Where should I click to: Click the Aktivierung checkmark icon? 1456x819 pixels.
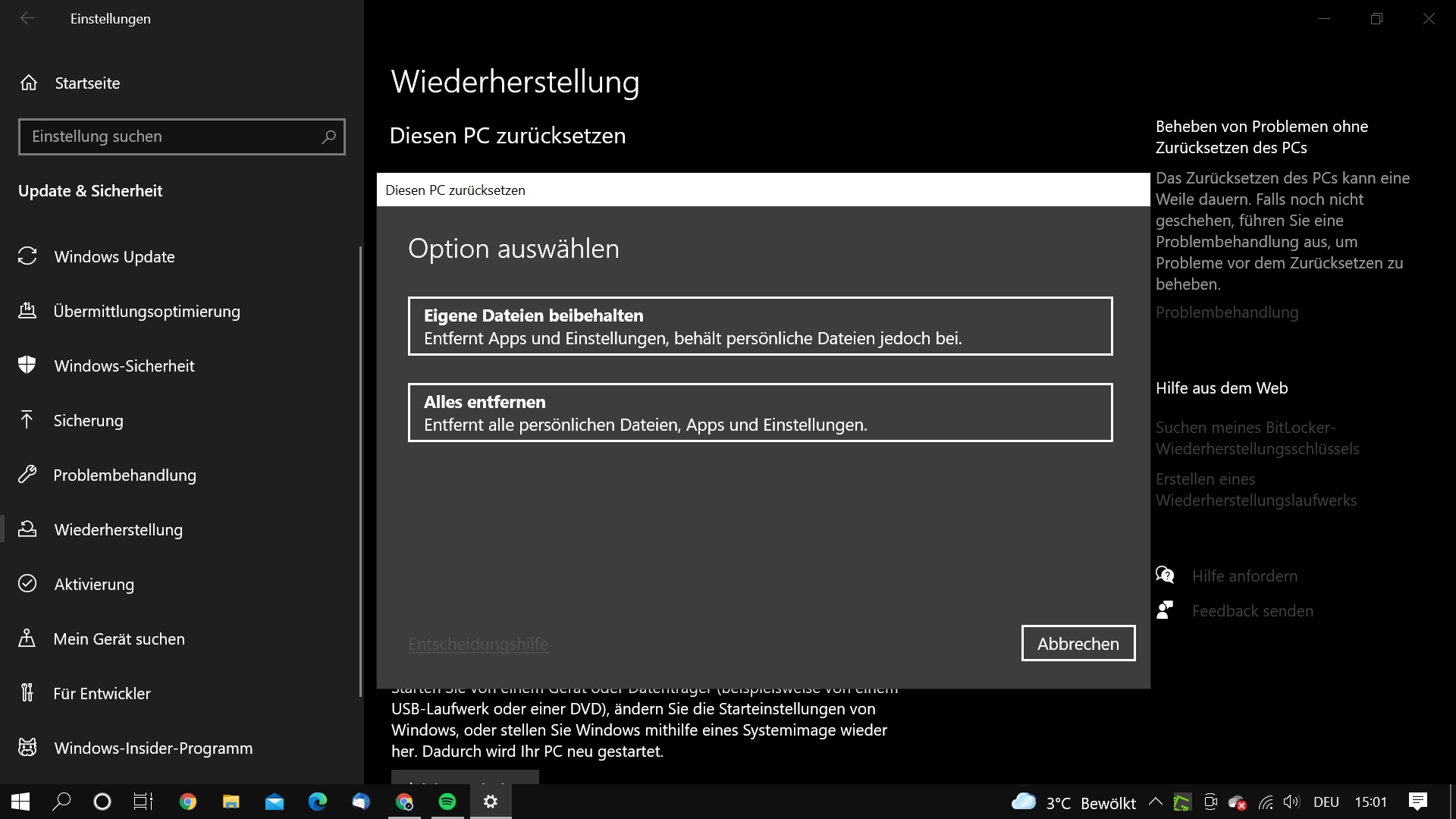(28, 584)
